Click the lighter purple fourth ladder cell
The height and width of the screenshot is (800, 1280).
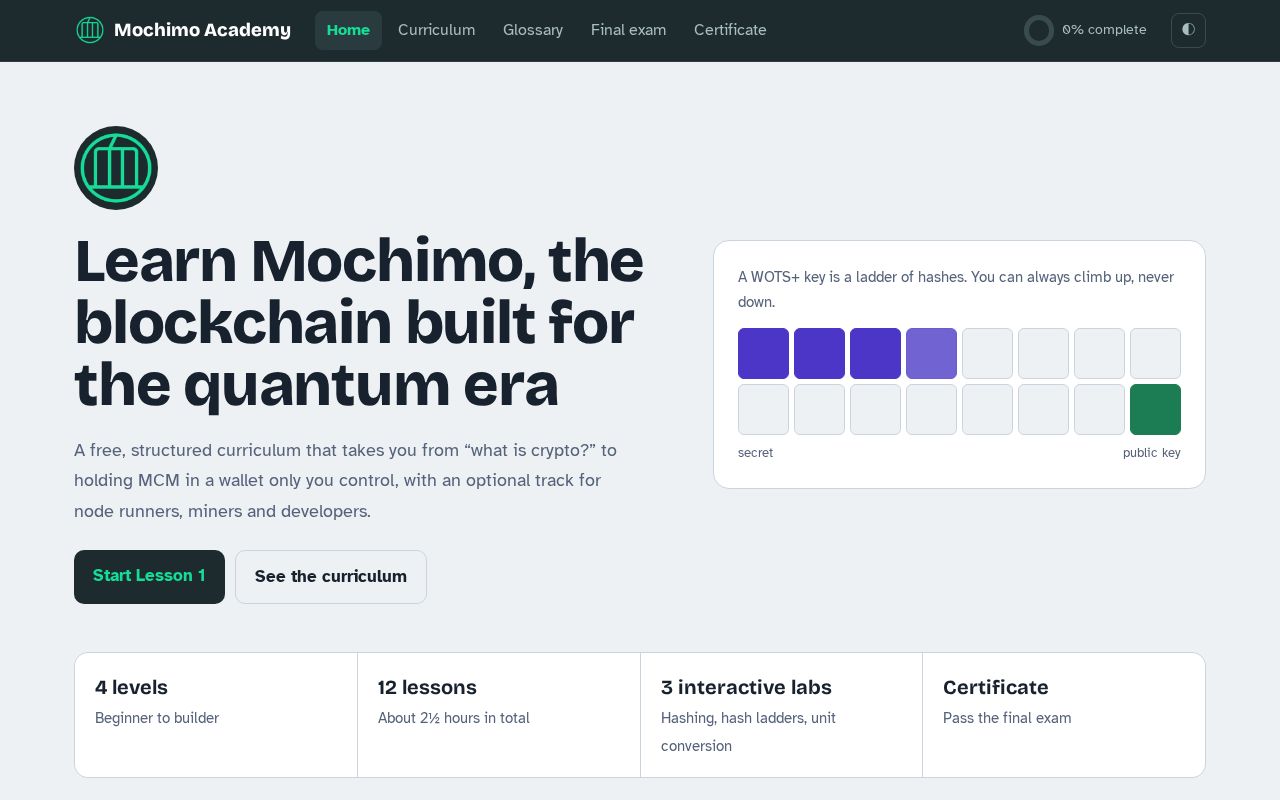[x=931, y=354]
